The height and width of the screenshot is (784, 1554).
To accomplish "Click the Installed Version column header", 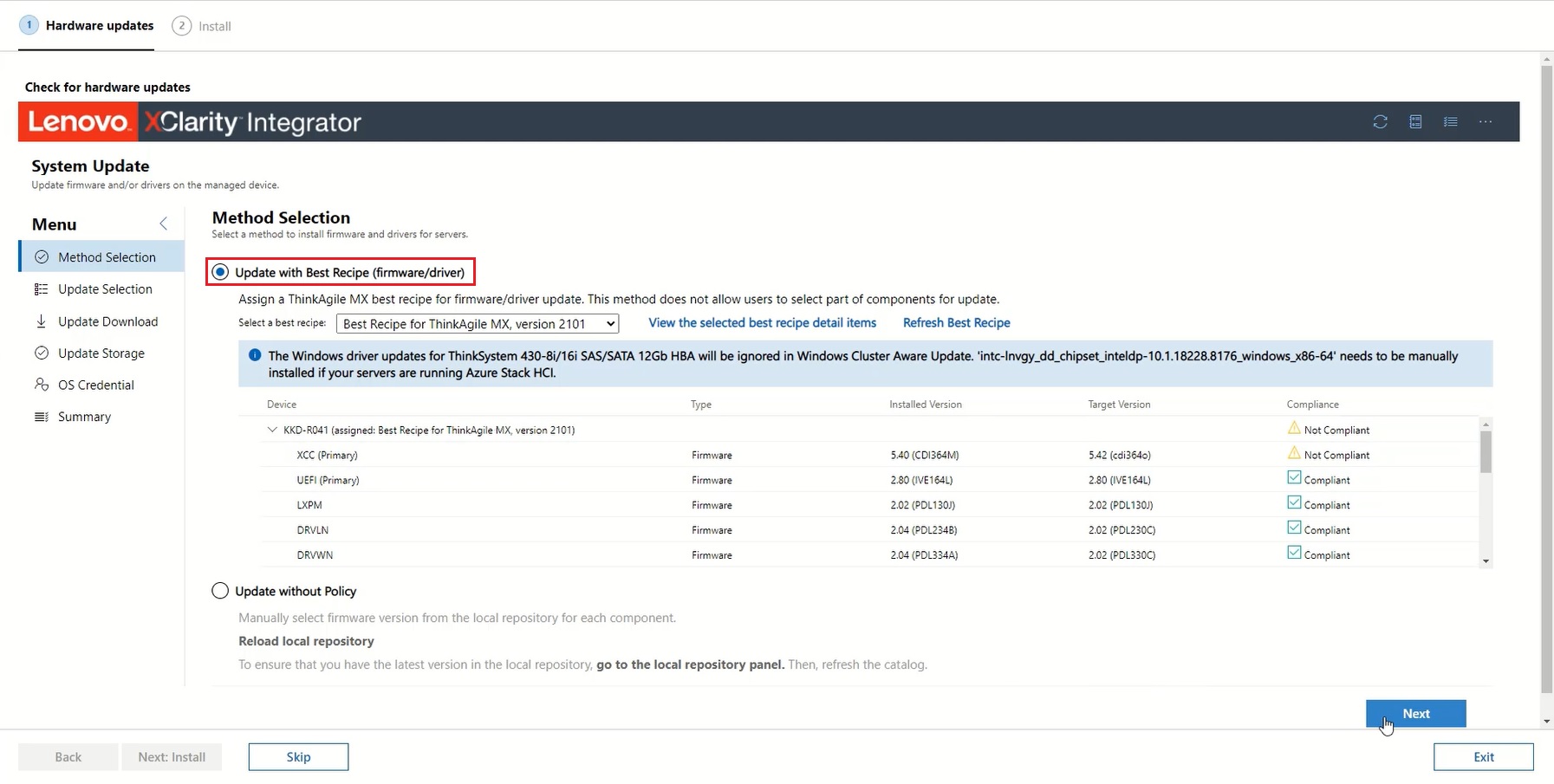I will click(x=925, y=405).
